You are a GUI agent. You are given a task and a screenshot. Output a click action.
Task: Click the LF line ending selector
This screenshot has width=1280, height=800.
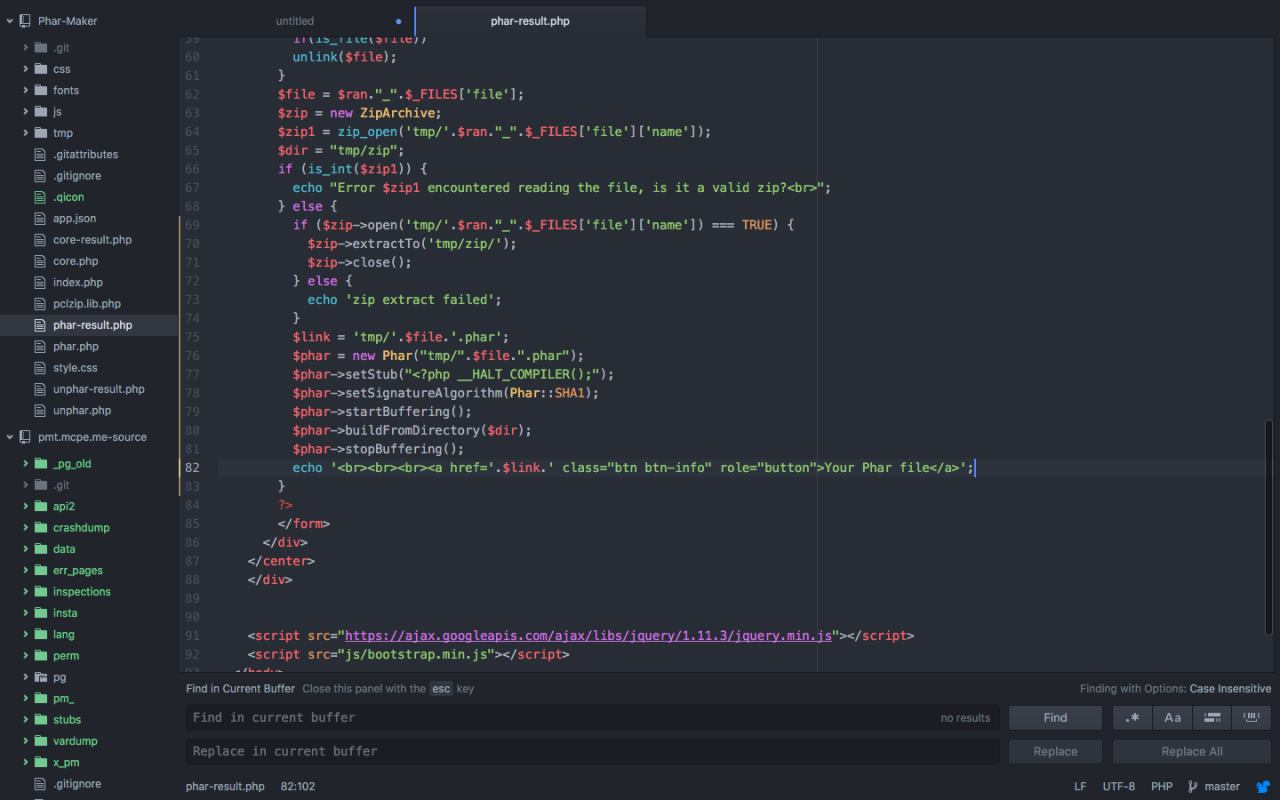(1080, 787)
